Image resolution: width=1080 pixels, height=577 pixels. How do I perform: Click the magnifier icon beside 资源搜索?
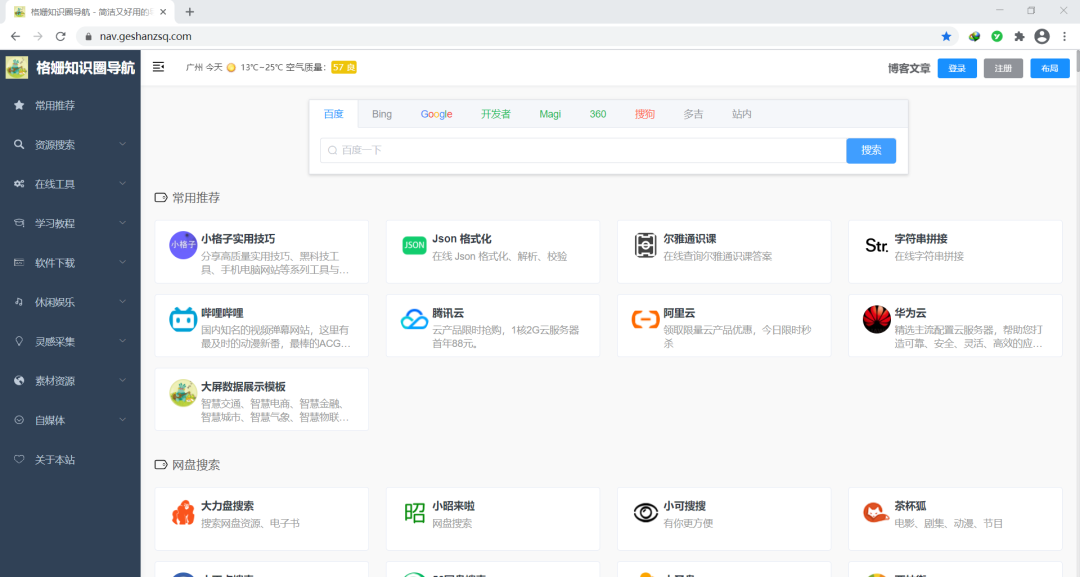19,145
